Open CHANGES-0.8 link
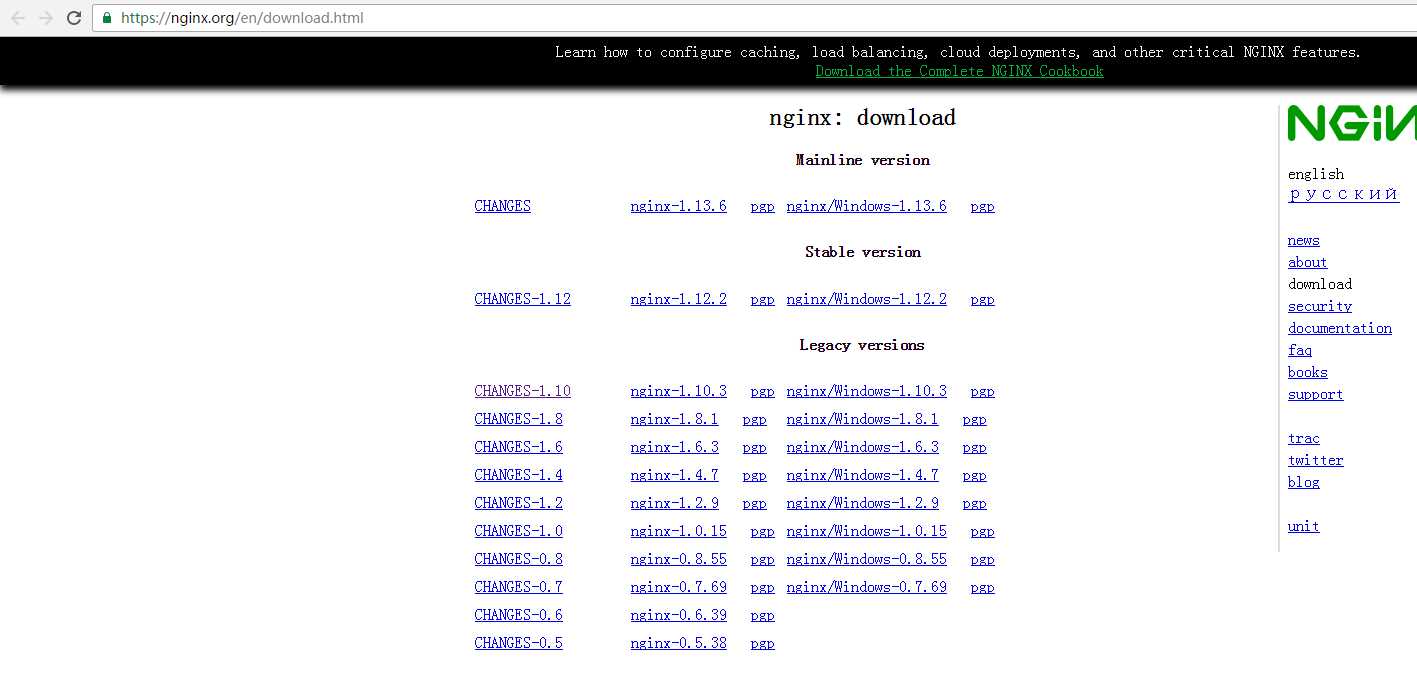 click(x=518, y=559)
